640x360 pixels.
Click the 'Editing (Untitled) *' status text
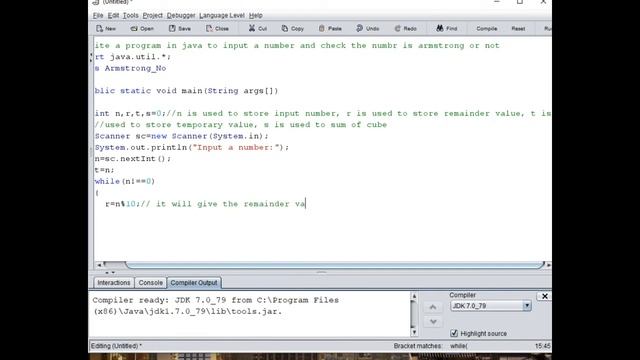point(116,346)
